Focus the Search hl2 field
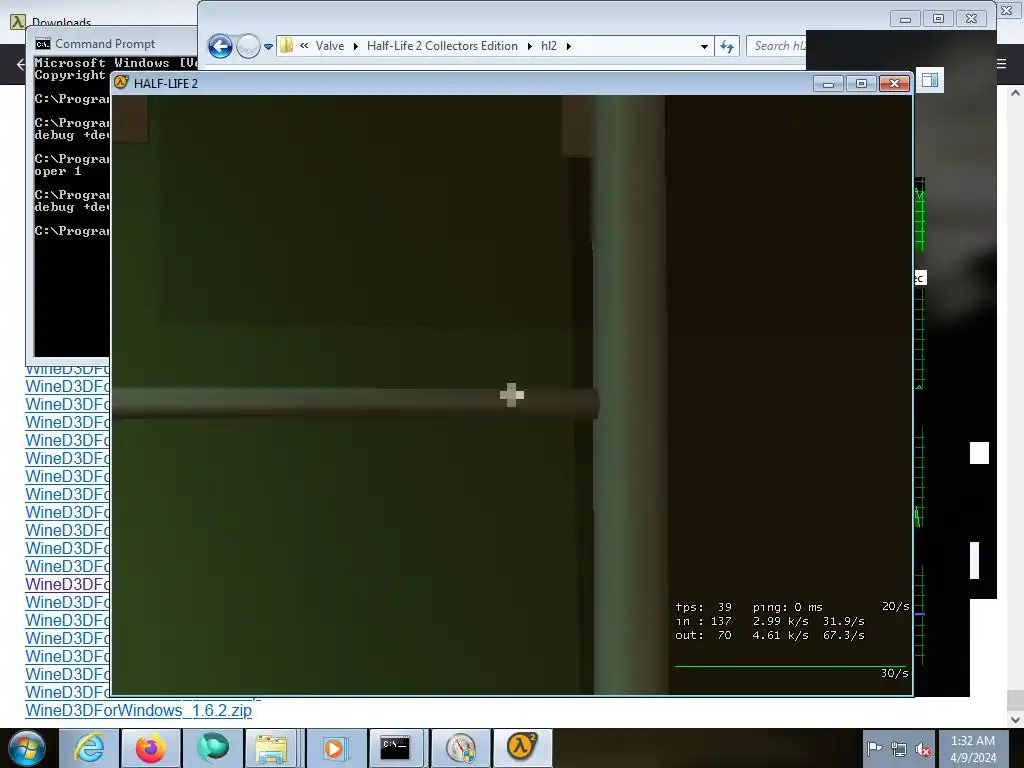 point(777,46)
